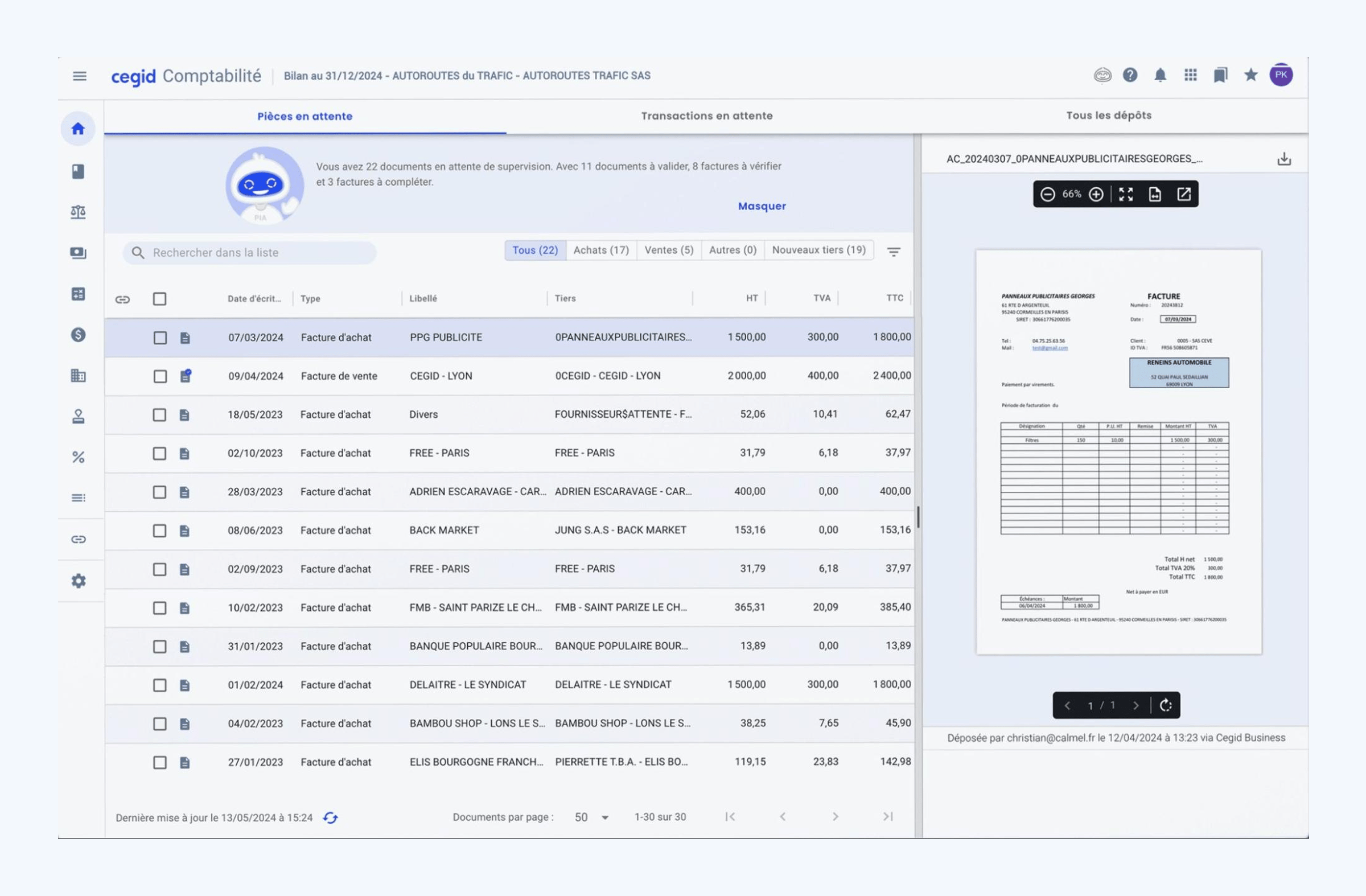Open the home sidebar icon
The height and width of the screenshot is (896, 1366).
[x=78, y=129]
